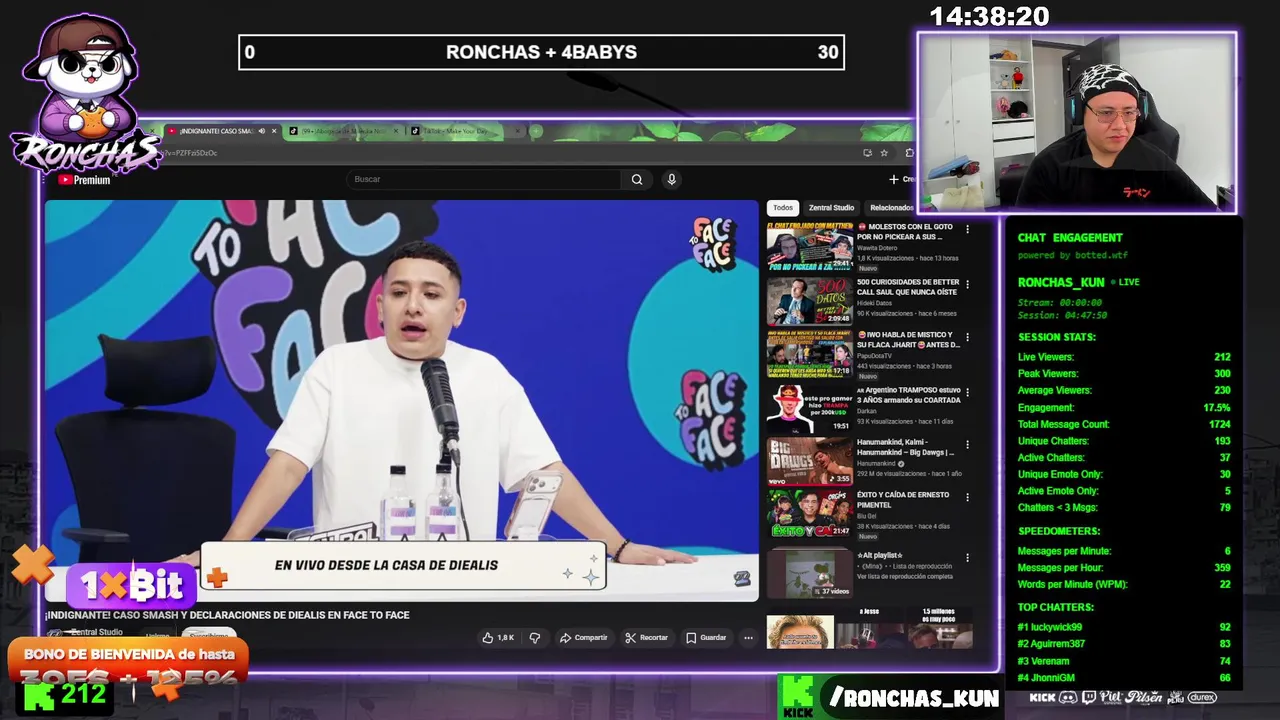Bookmark this page with the star icon

coord(884,153)
